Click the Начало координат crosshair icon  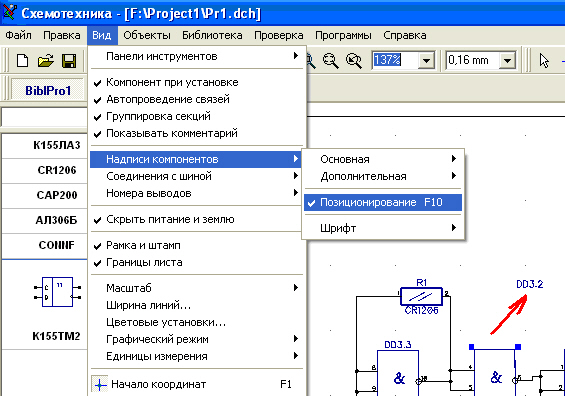click(x=100, y=384)
